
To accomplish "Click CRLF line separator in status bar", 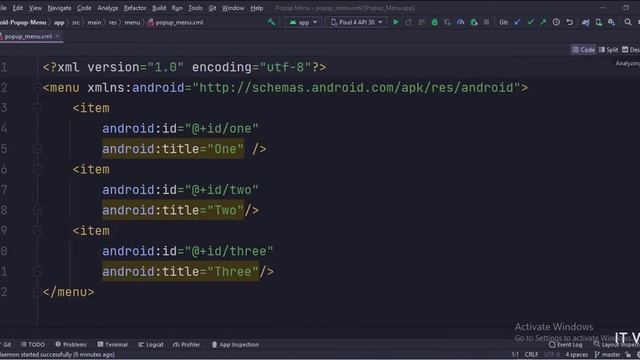I will coord(531,354).
